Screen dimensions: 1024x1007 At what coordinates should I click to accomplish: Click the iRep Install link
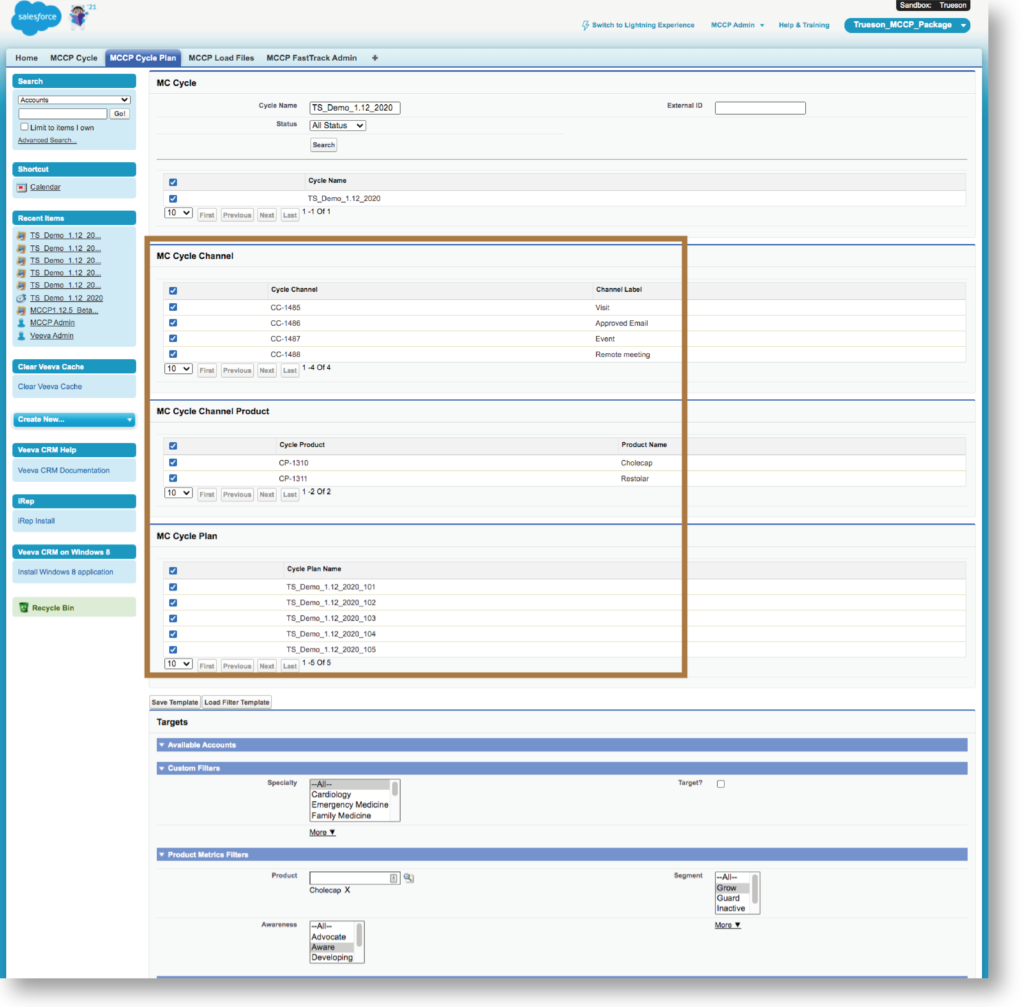pos(36,521)
